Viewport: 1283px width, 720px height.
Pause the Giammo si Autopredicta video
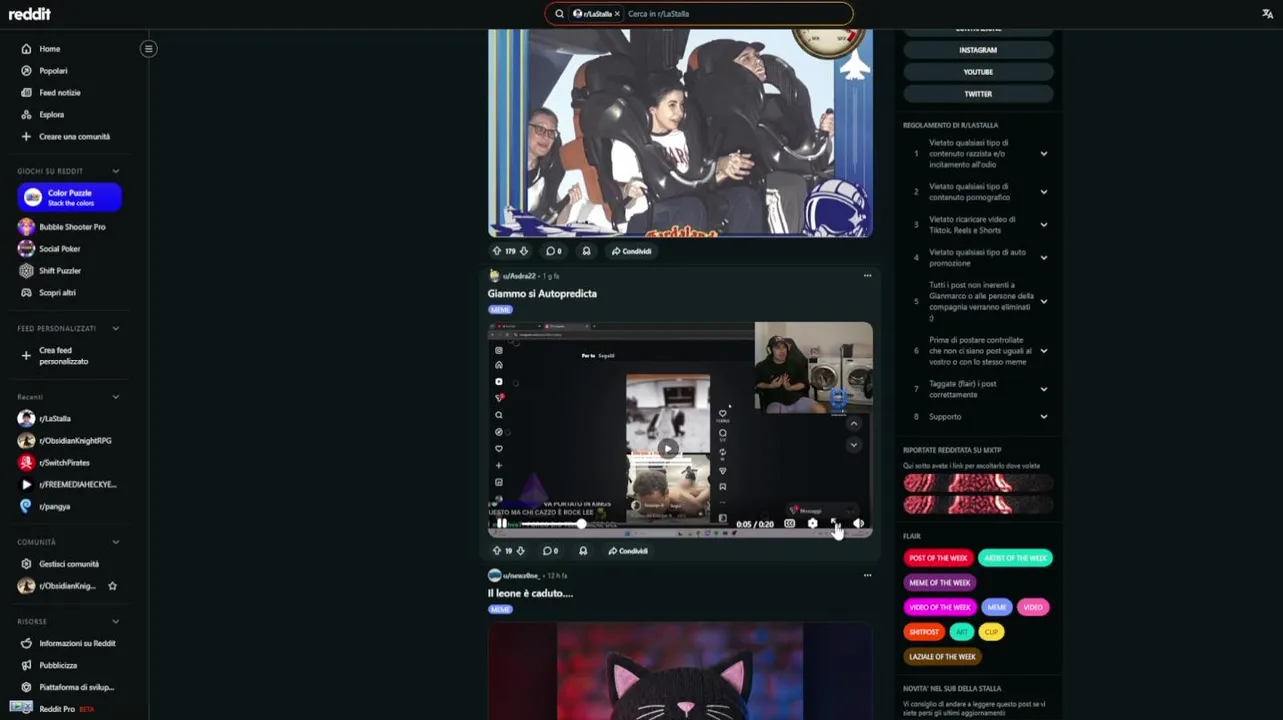(501, 523)
